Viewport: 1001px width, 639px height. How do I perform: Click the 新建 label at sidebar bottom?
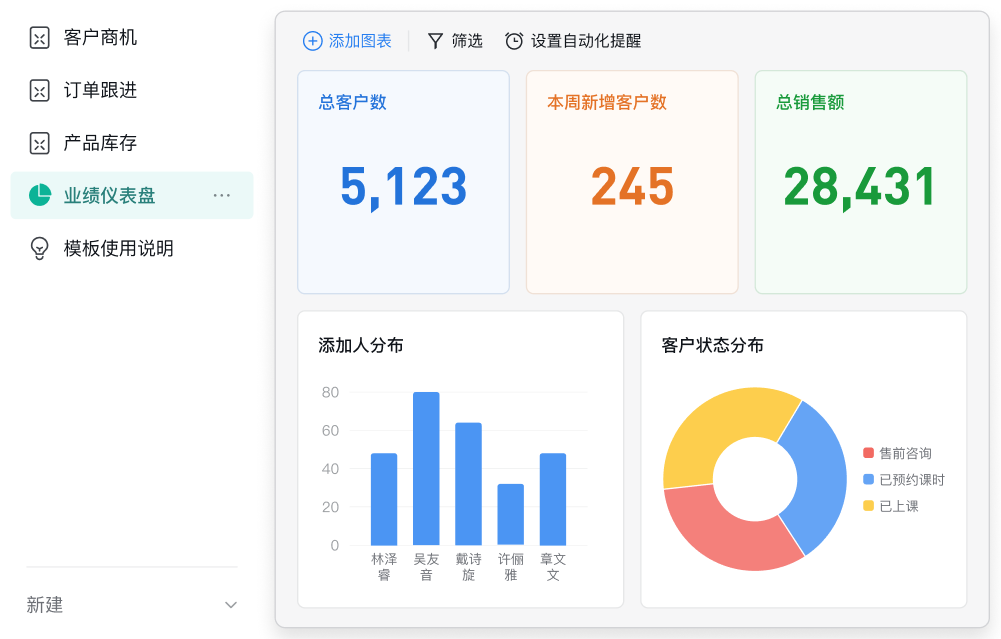point(45,605)
